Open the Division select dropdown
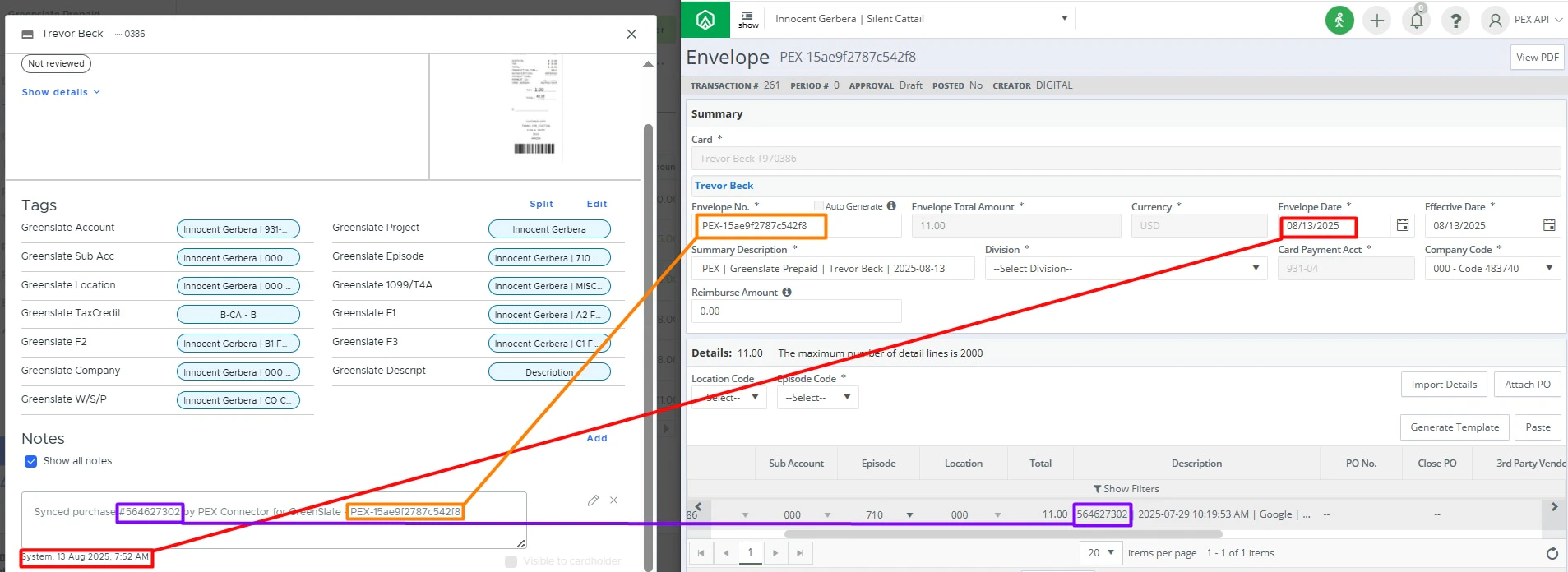This screenshot has height=572, width=1568. pos(1126,269)
